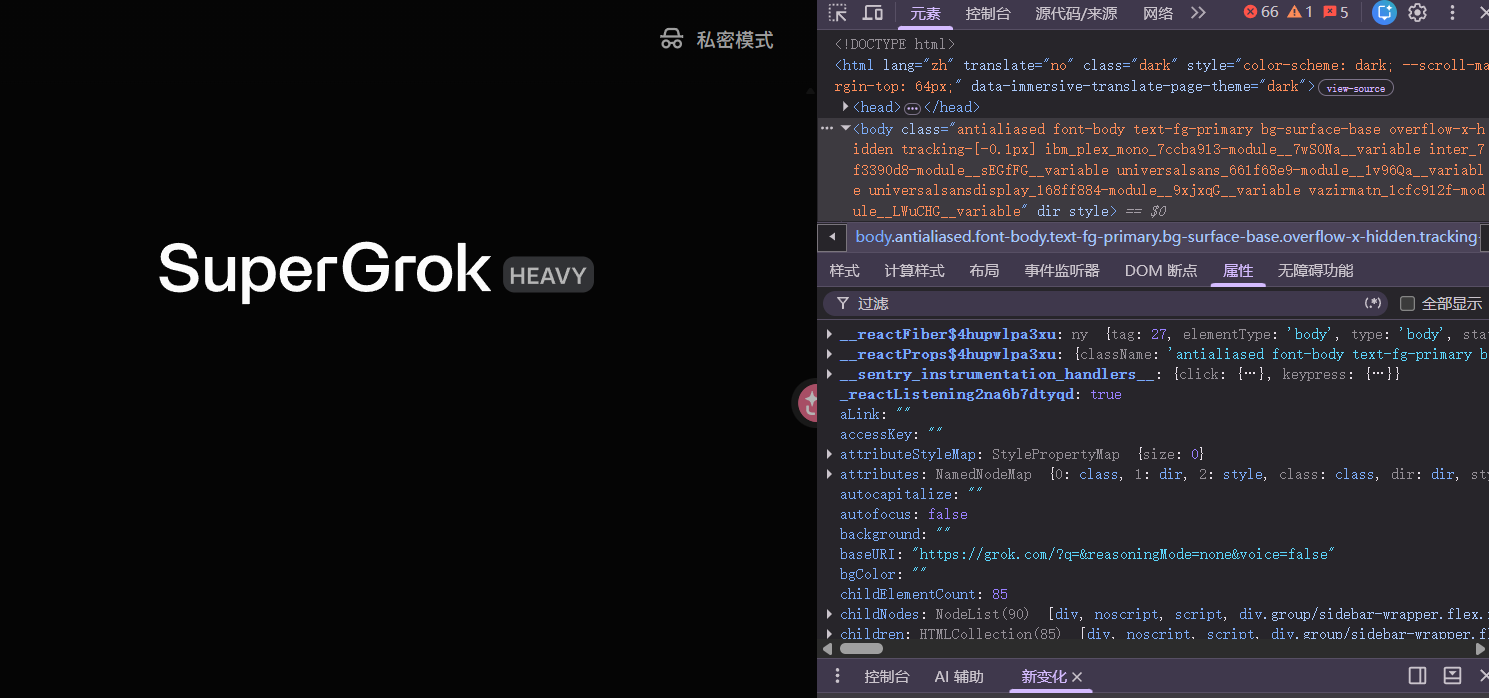Open the 计算样式 pane tab
The height and width of the screenshot is (698, 1489).
914,271
